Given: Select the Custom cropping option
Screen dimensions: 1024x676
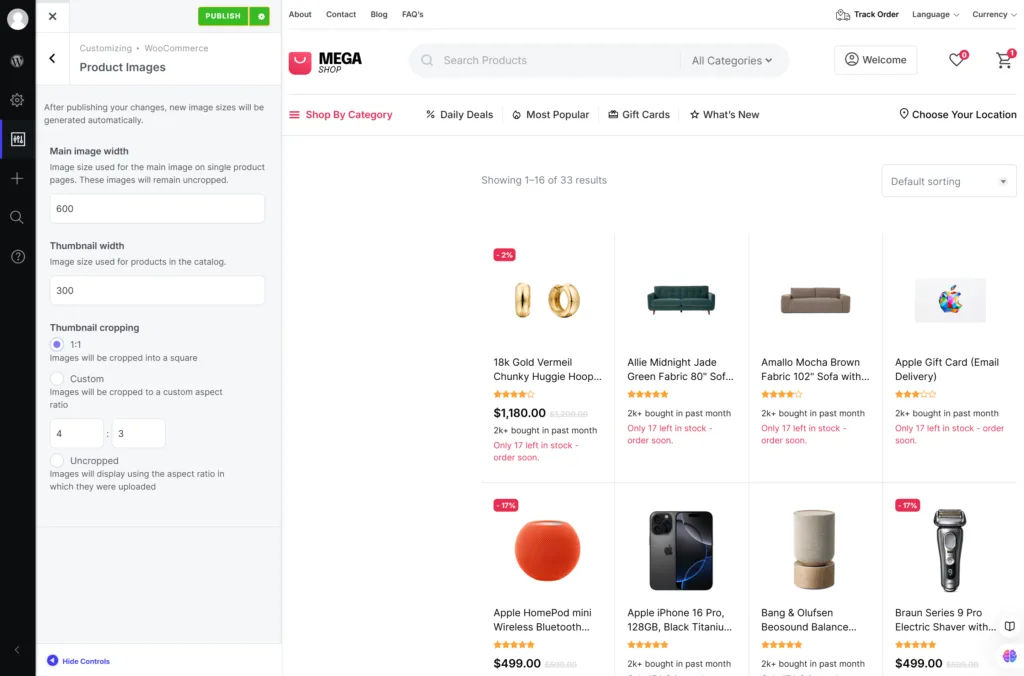Looking at the screenshot, I should (x=57, y=378).
